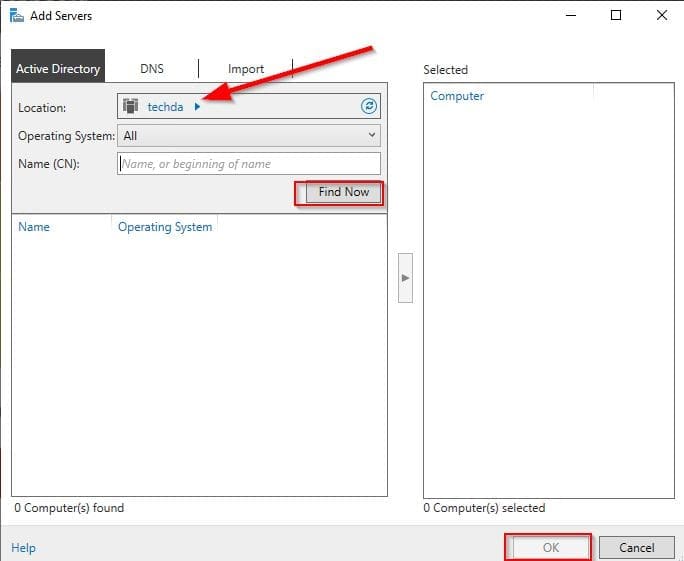Click the OK button

coord(549,548)
